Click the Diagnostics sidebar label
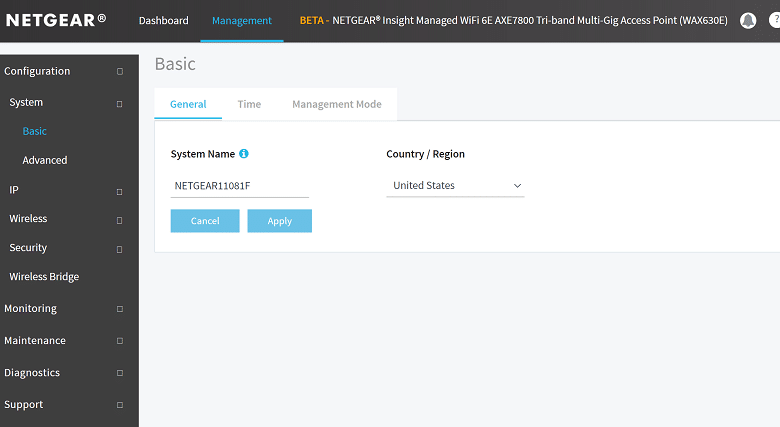Image resolution: width=780 pixels, height=427 pixels. tap(32, 373)
